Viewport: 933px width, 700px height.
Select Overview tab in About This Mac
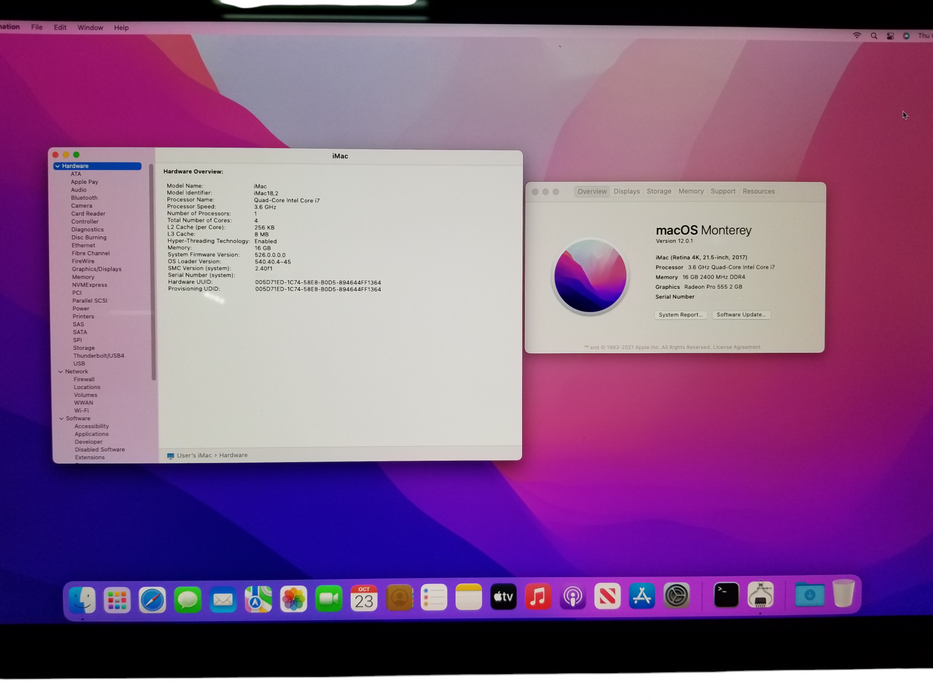592,192
